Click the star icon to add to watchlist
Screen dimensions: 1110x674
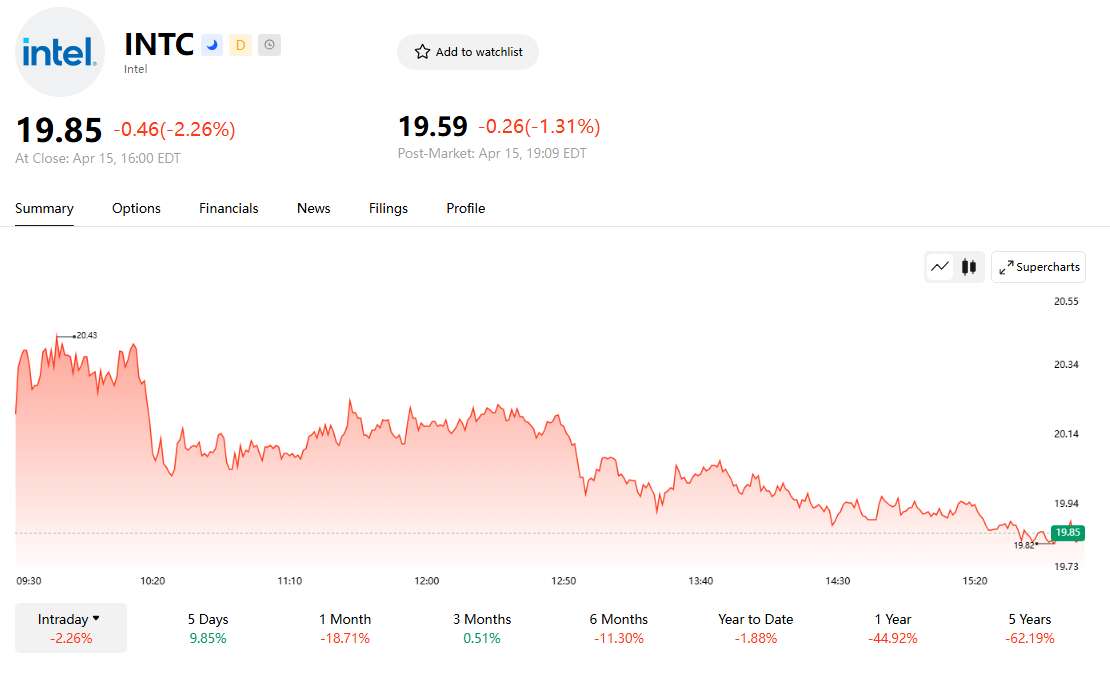[x=423, y=52]
